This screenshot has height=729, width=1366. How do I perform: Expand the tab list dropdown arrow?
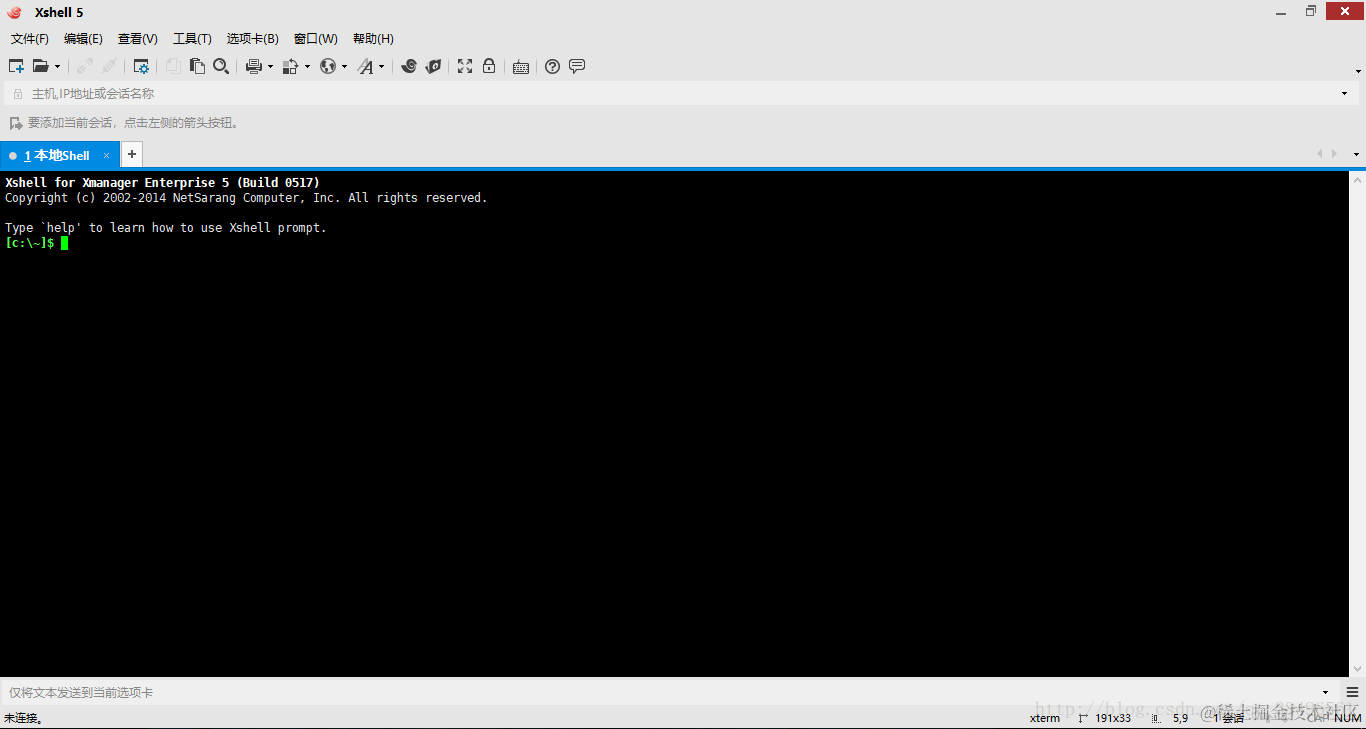tap(1357, 155)
